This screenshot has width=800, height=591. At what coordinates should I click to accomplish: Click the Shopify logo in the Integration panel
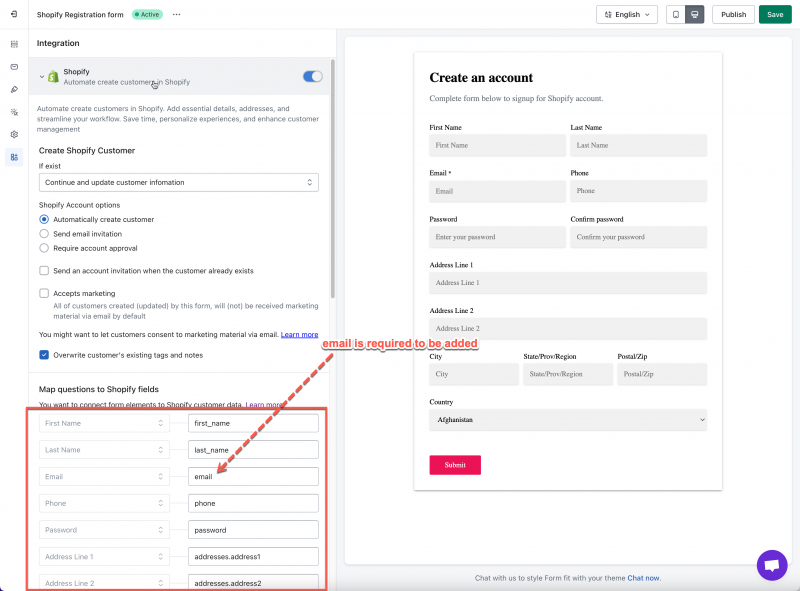tap(52, 76)
